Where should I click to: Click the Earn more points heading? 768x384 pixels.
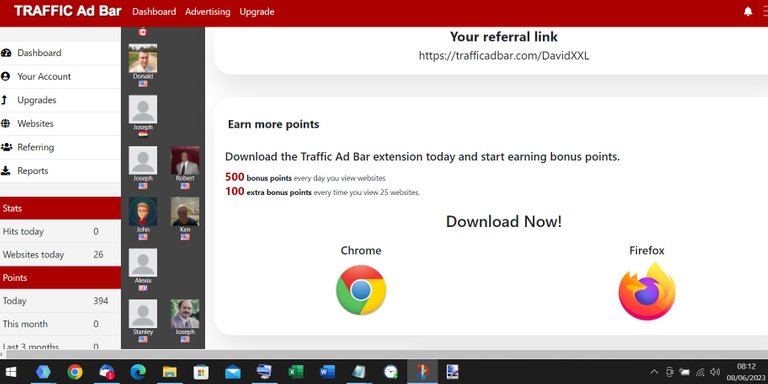click(273, 124)
